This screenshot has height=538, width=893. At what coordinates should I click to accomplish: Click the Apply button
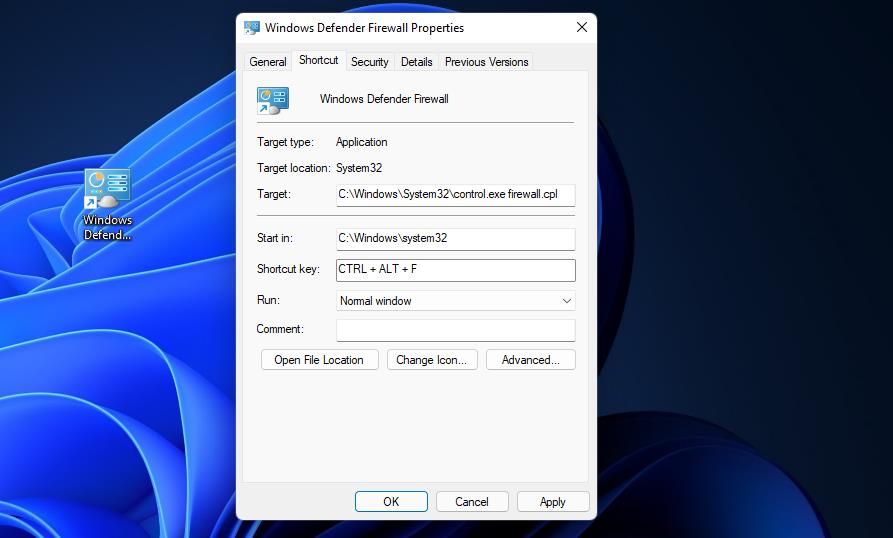click(553, 502)
